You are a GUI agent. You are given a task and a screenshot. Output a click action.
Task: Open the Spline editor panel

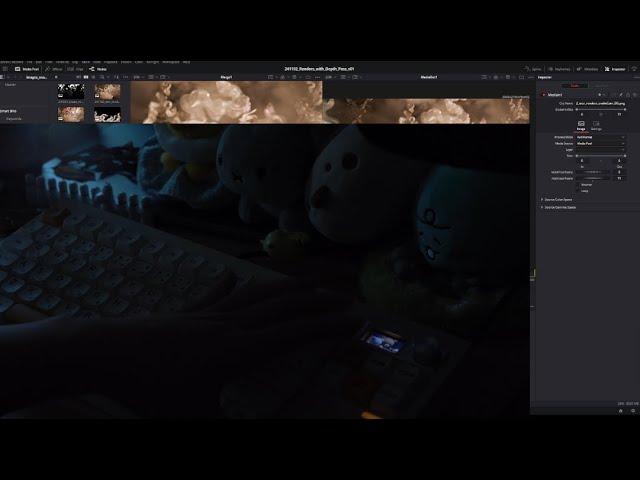click(x=533, y=69)
